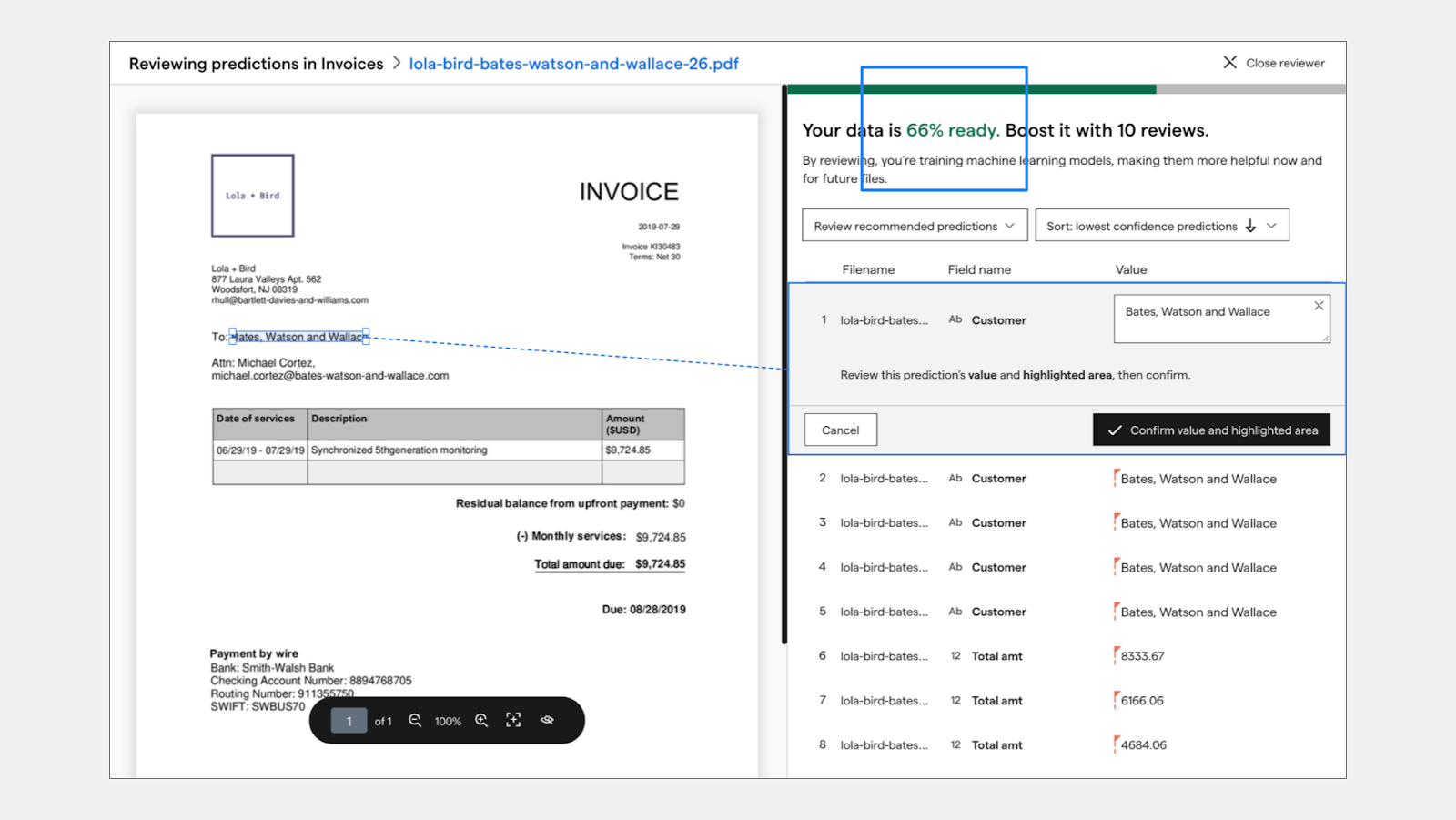This screenshot has width=1456, height=820.
Task: Click the sort direction arrow icon
Action: [1250, 226]
